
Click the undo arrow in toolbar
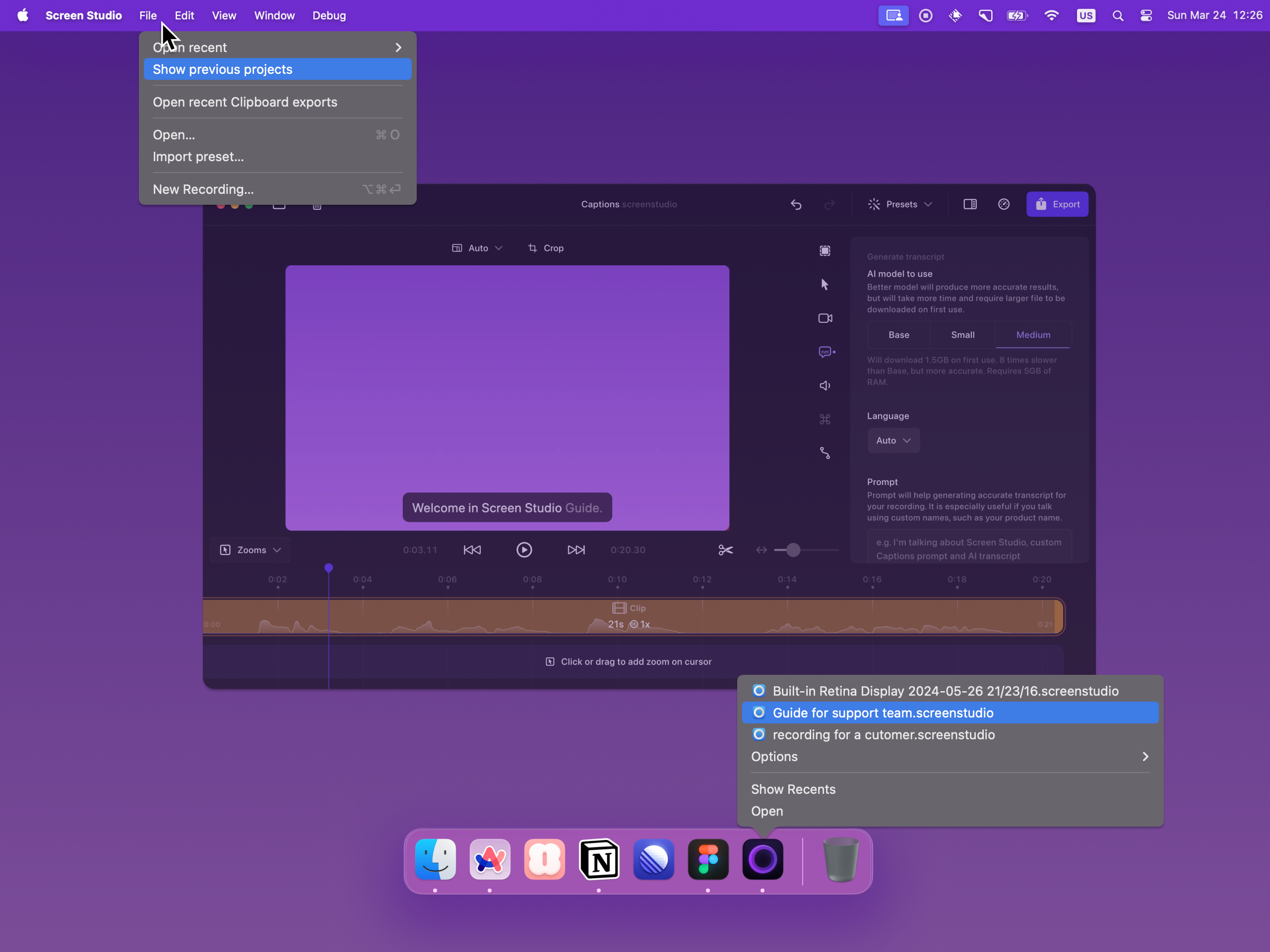pos(796,204)
